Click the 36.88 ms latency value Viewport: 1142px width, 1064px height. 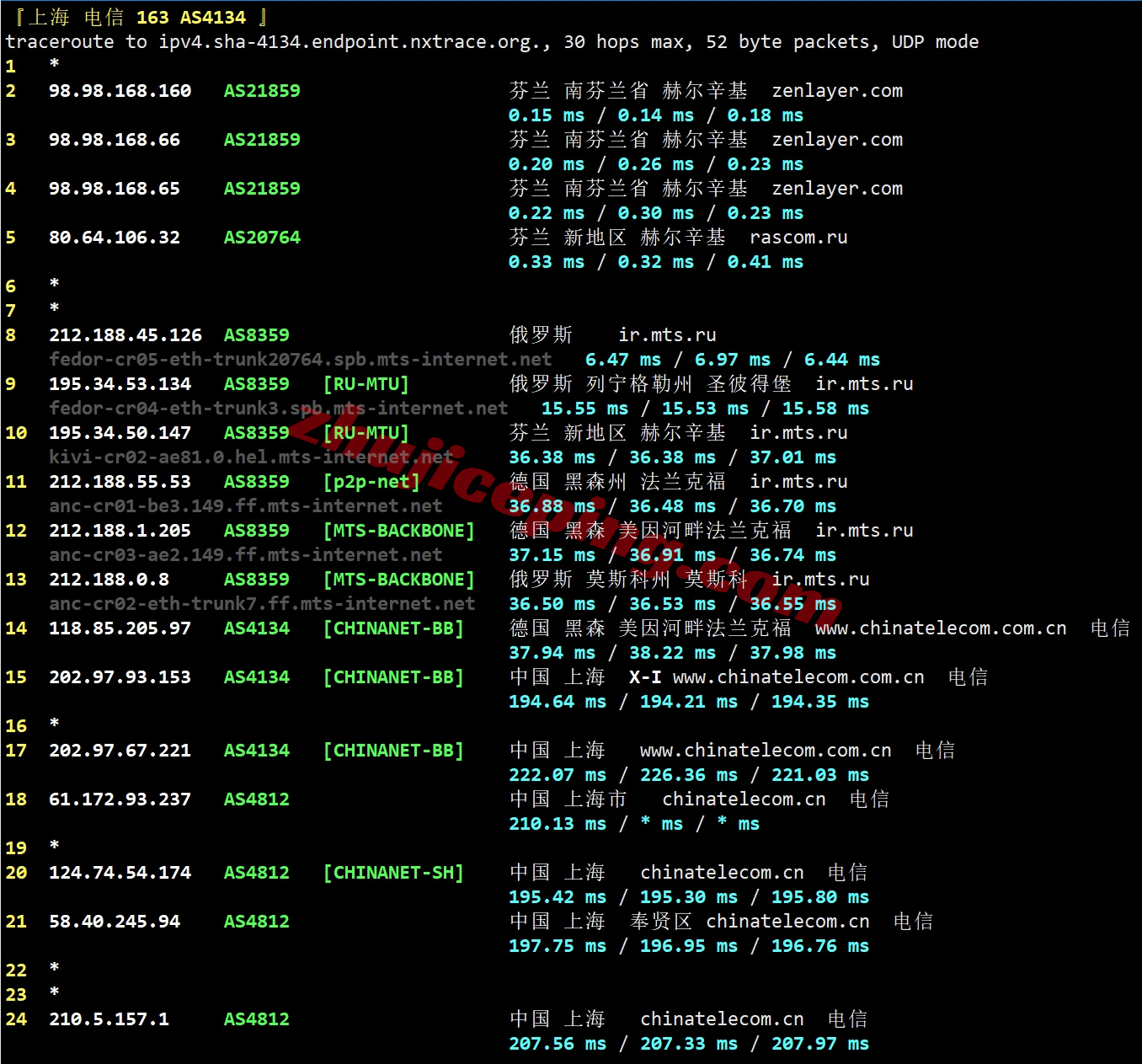tap(552, 506)
